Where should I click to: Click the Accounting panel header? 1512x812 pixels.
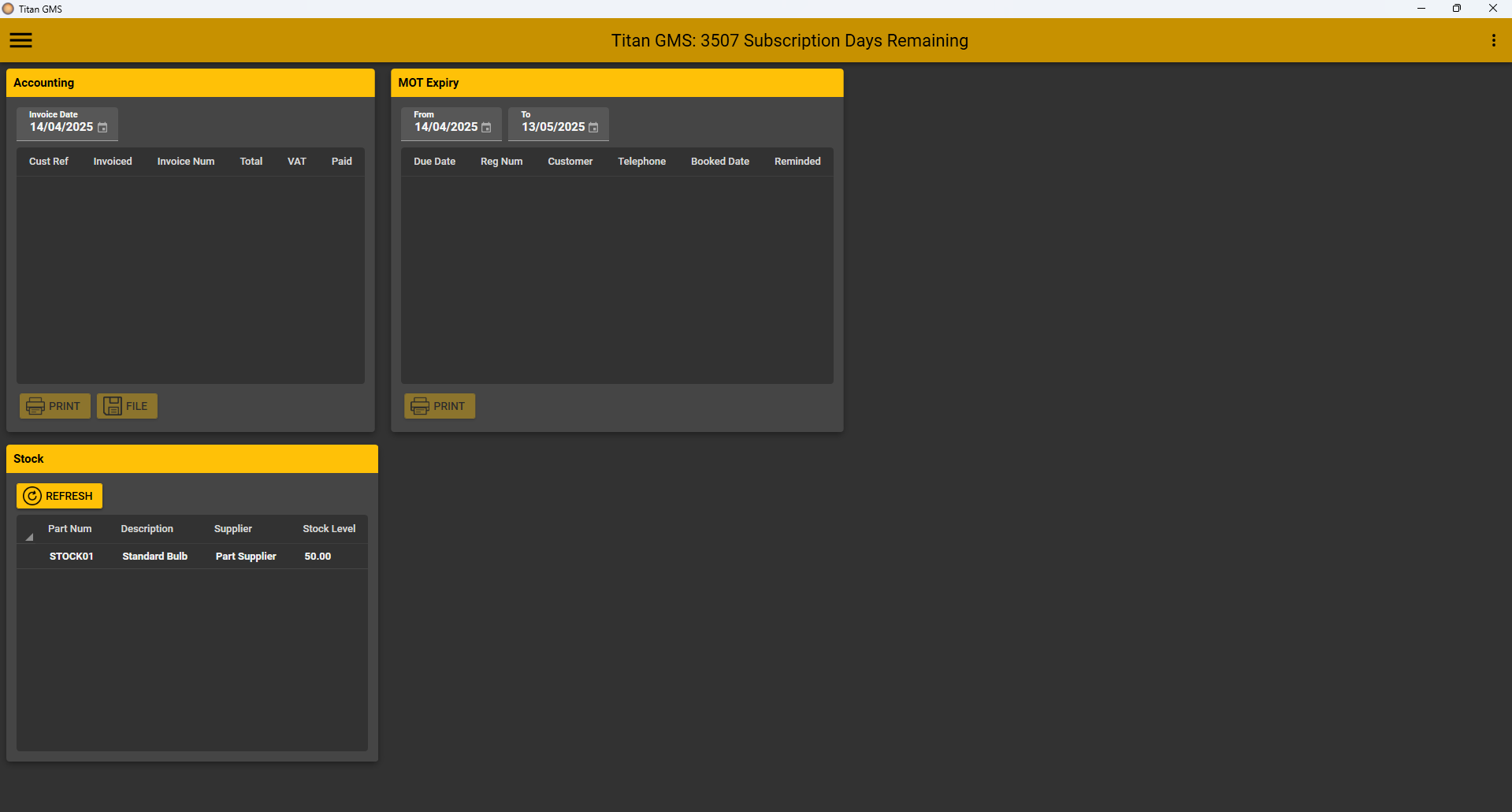point(191,83)
